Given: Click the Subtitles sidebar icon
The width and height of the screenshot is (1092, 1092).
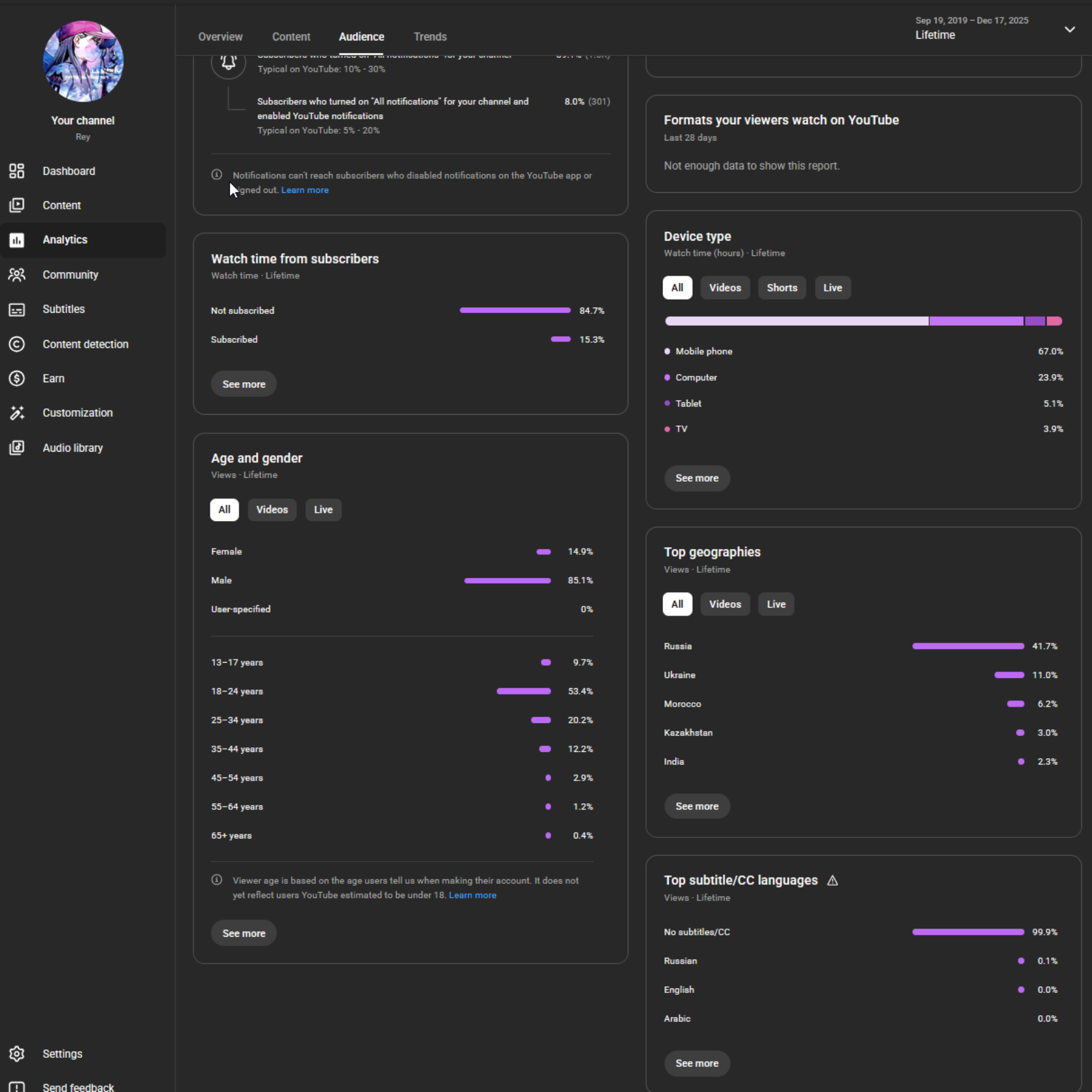Looking at the screenshot, I should 16,309.
